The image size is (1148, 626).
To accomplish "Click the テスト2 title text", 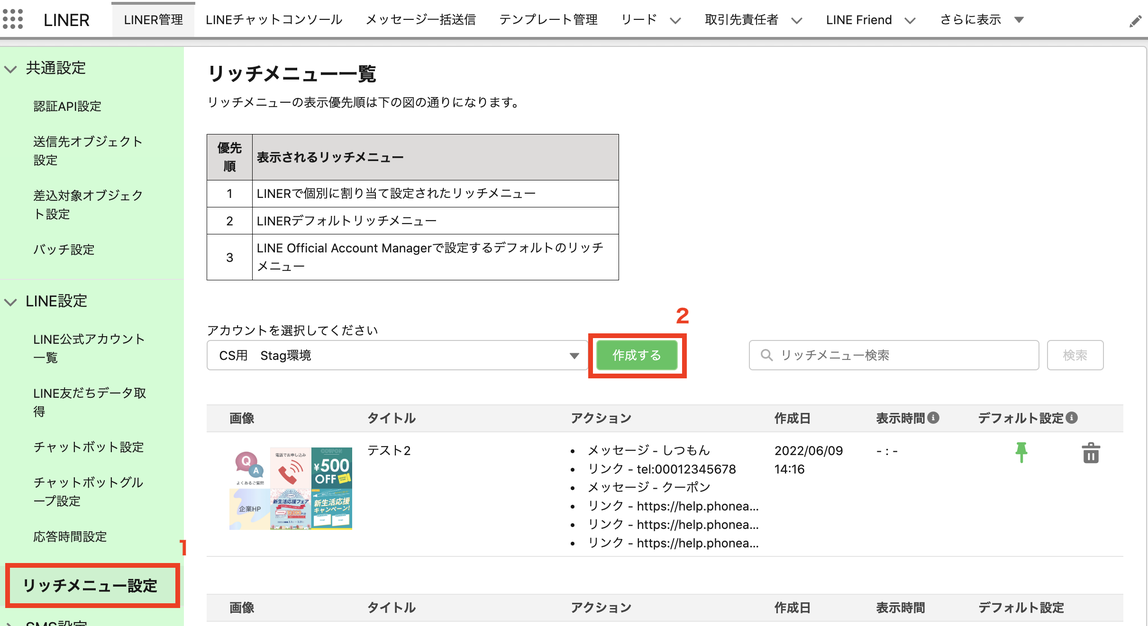I will tap(388, 450).
